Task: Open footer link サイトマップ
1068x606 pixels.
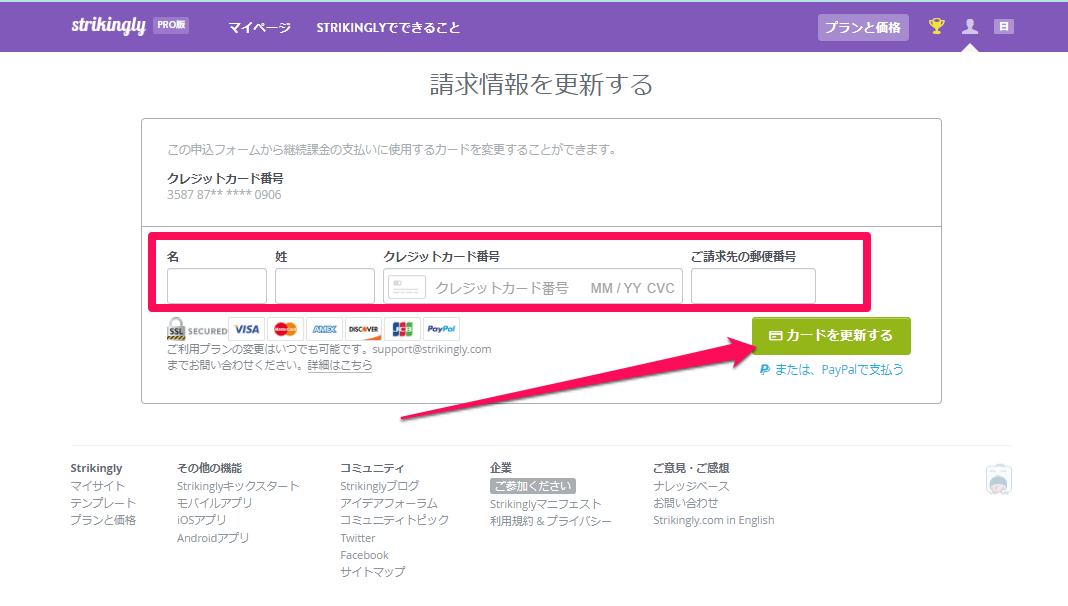Action: click(373, 572)
